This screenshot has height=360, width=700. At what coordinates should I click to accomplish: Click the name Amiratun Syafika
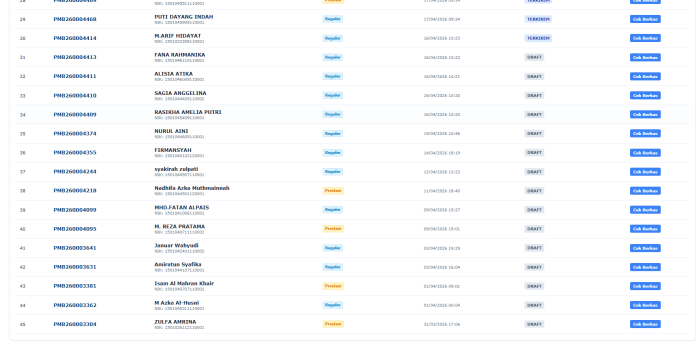pos(178,264)
